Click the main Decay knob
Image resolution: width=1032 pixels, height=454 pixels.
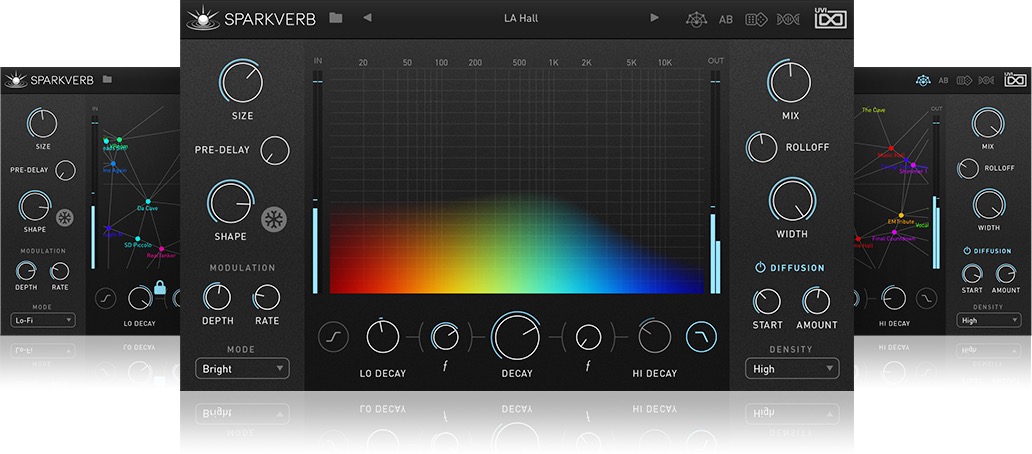coord(517,336)
